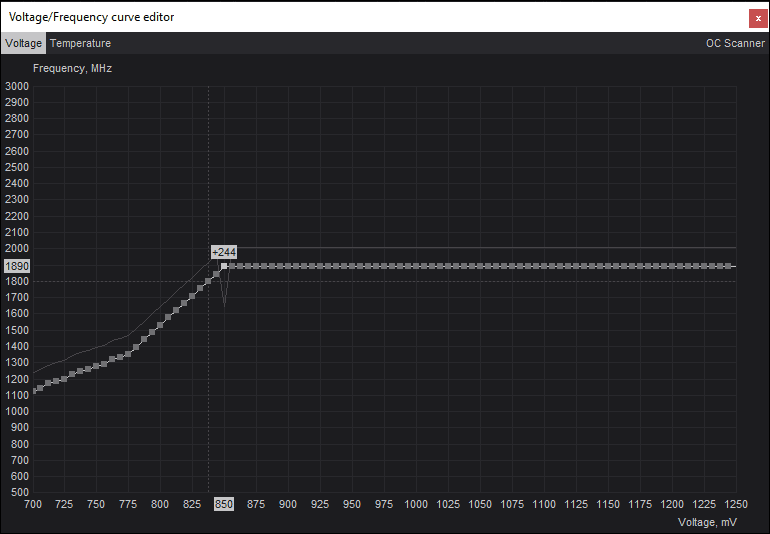The image size is (770, 534).
Task: Switch to the Temperature tab
Action: click(81, 43)
